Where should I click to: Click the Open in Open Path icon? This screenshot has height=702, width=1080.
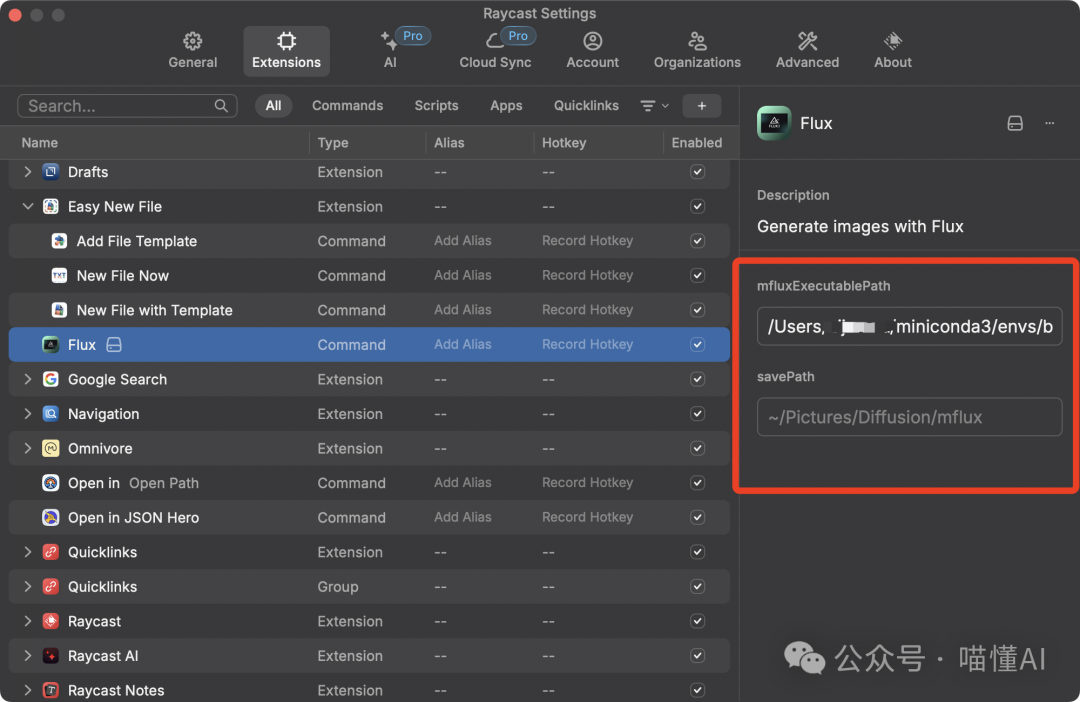[51, 483]
